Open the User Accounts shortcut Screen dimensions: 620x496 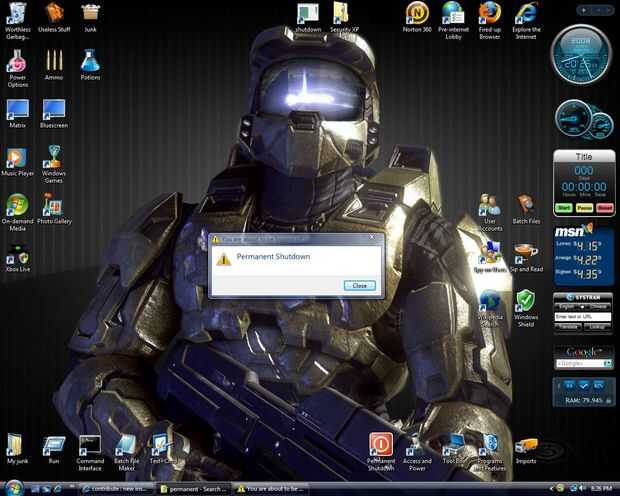point(489,204)
